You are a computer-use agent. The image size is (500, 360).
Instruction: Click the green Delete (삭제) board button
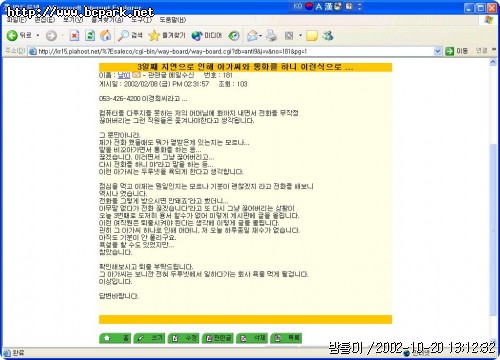[x=252, y=338]
